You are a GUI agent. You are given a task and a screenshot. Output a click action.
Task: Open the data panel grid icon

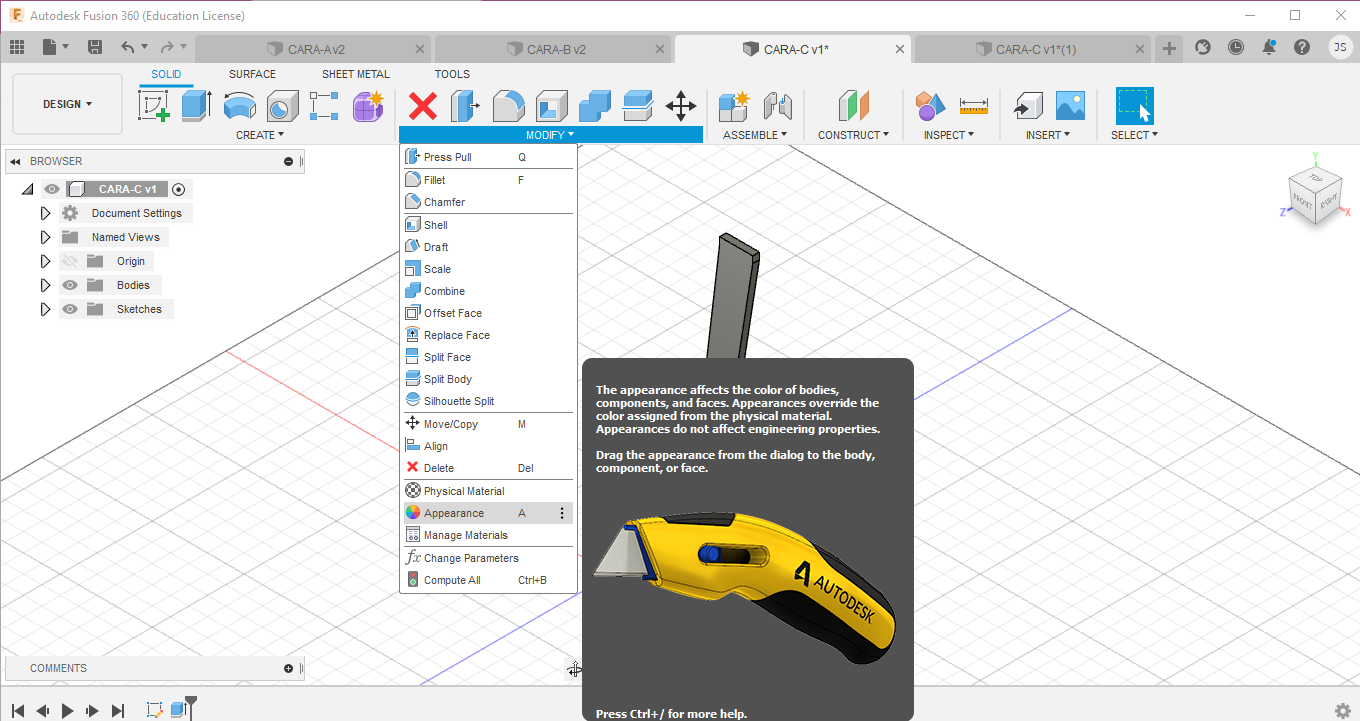(x=17, y=47)
